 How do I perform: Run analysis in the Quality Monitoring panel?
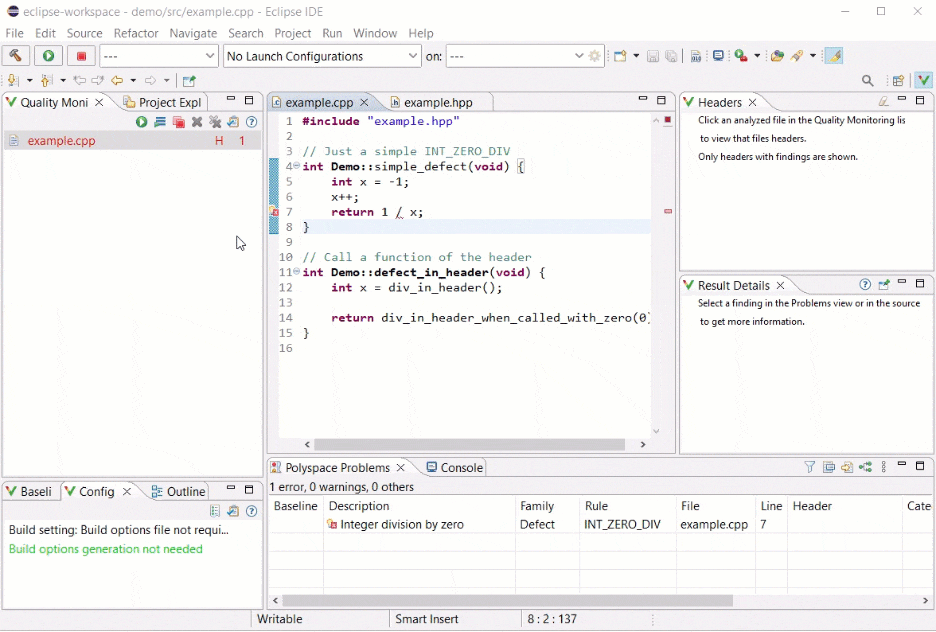tap(141, 122)
